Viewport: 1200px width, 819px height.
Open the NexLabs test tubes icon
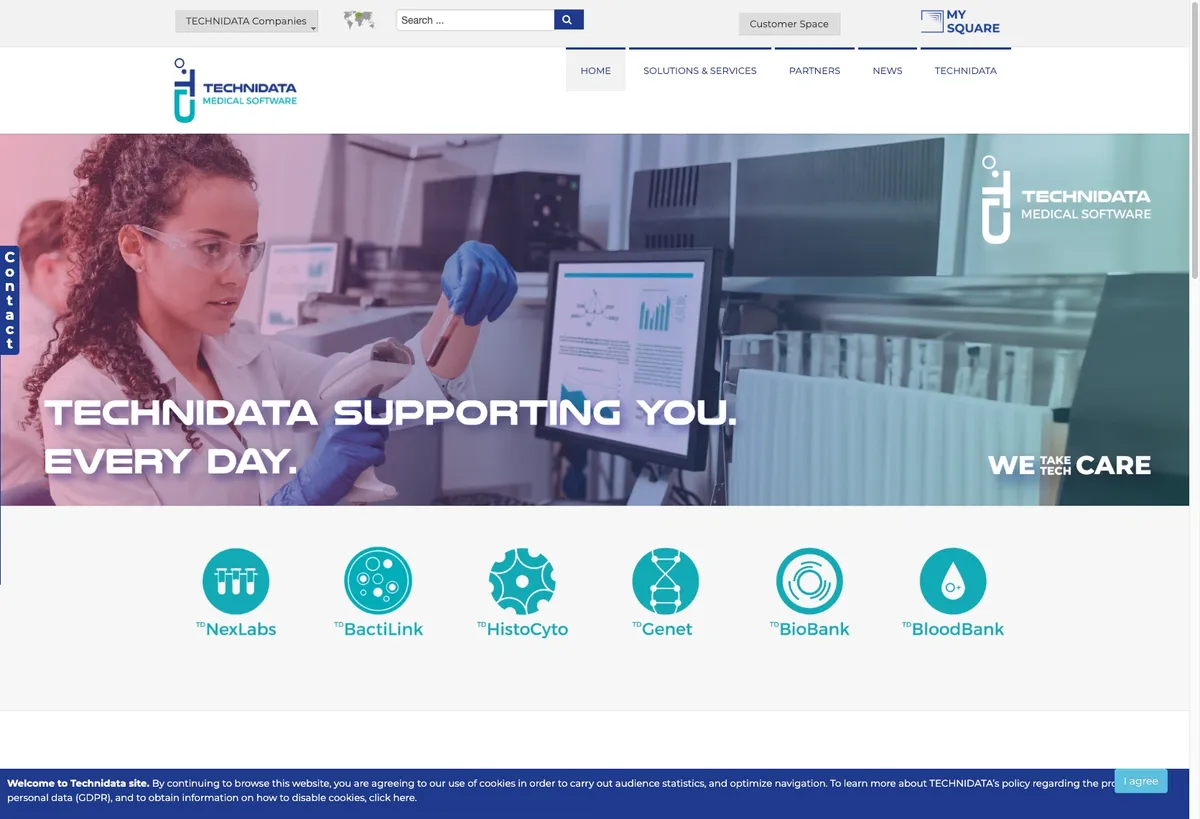click(236, 581)
